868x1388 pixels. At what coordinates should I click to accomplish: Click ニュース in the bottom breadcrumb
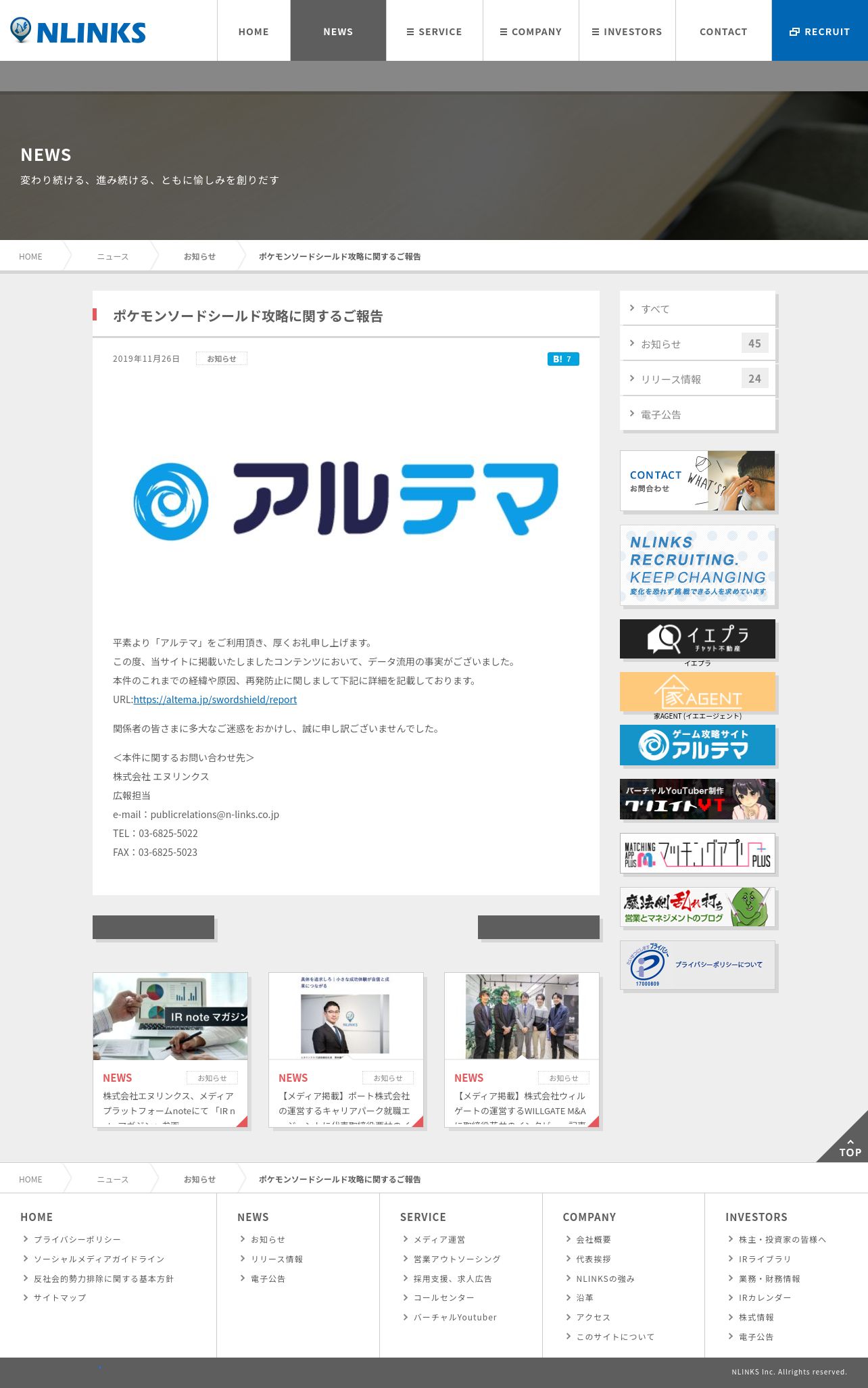coord(112,1179)
